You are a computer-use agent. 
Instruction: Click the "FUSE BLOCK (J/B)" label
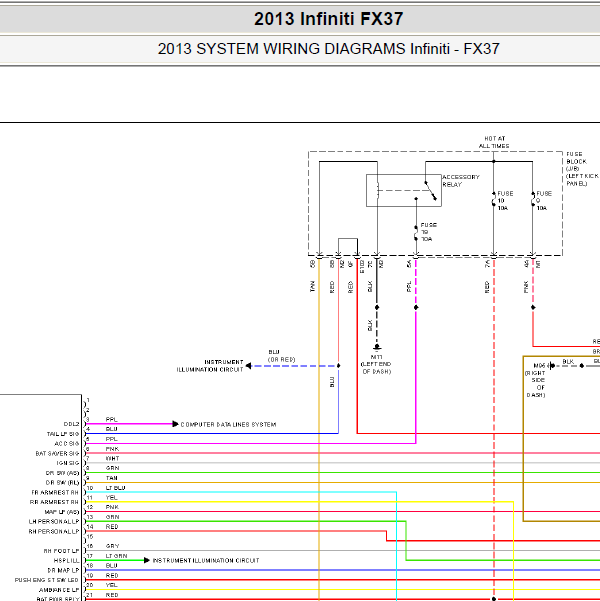pyautogui.click(x=576, y=161)
